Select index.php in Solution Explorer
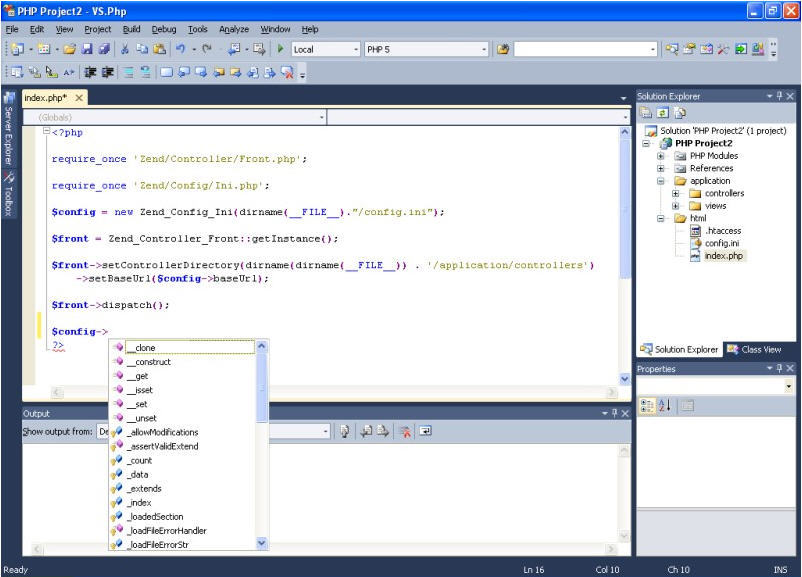The height and width of the screenshot is (577, 802). [723, 256]
